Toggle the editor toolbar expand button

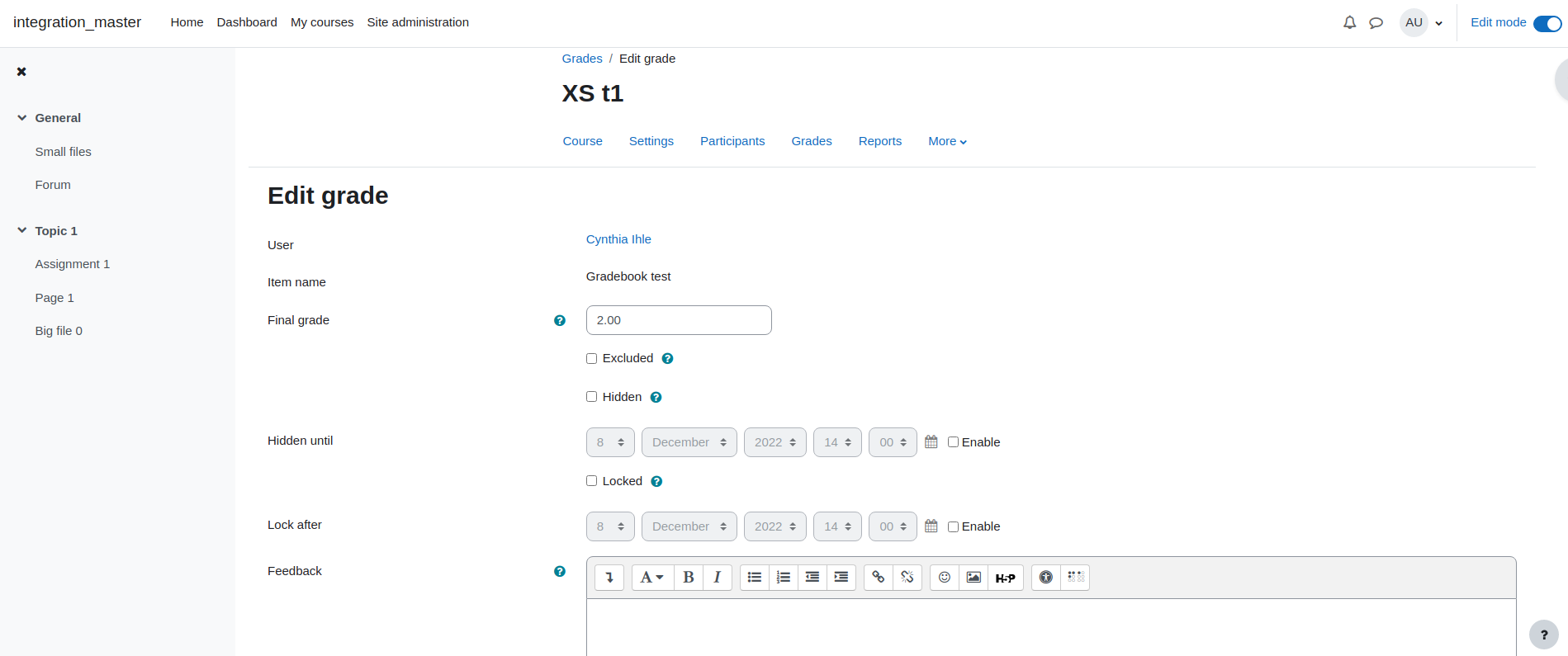609,578
